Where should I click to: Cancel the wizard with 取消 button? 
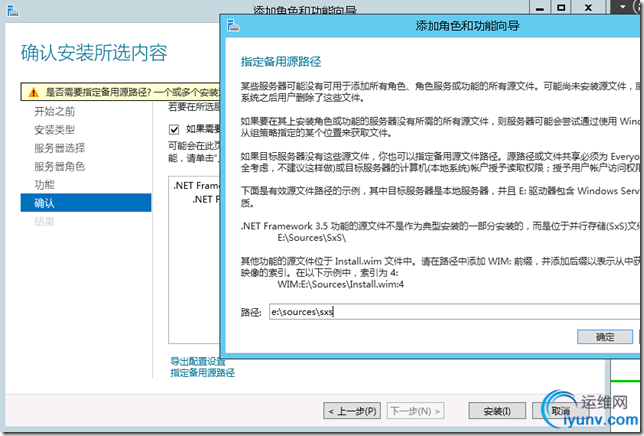tap(560, 411)
